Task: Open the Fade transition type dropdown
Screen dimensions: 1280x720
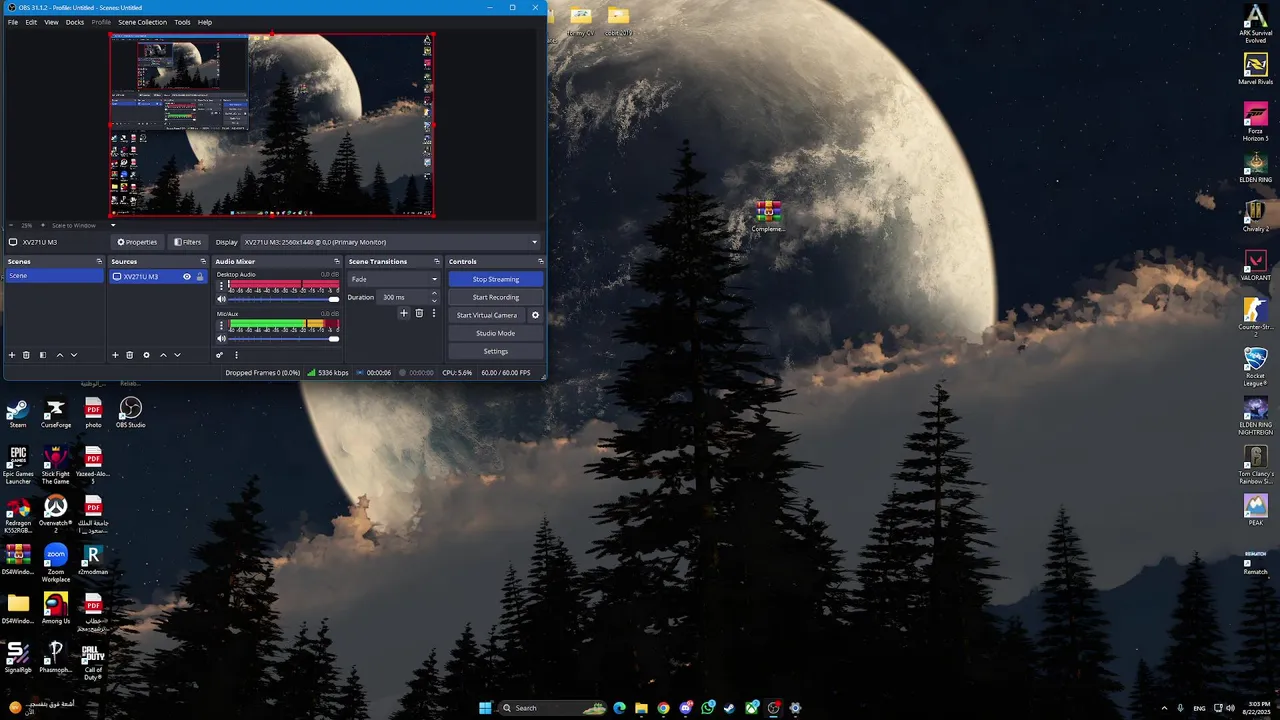Action: click(x=393, y=279)
